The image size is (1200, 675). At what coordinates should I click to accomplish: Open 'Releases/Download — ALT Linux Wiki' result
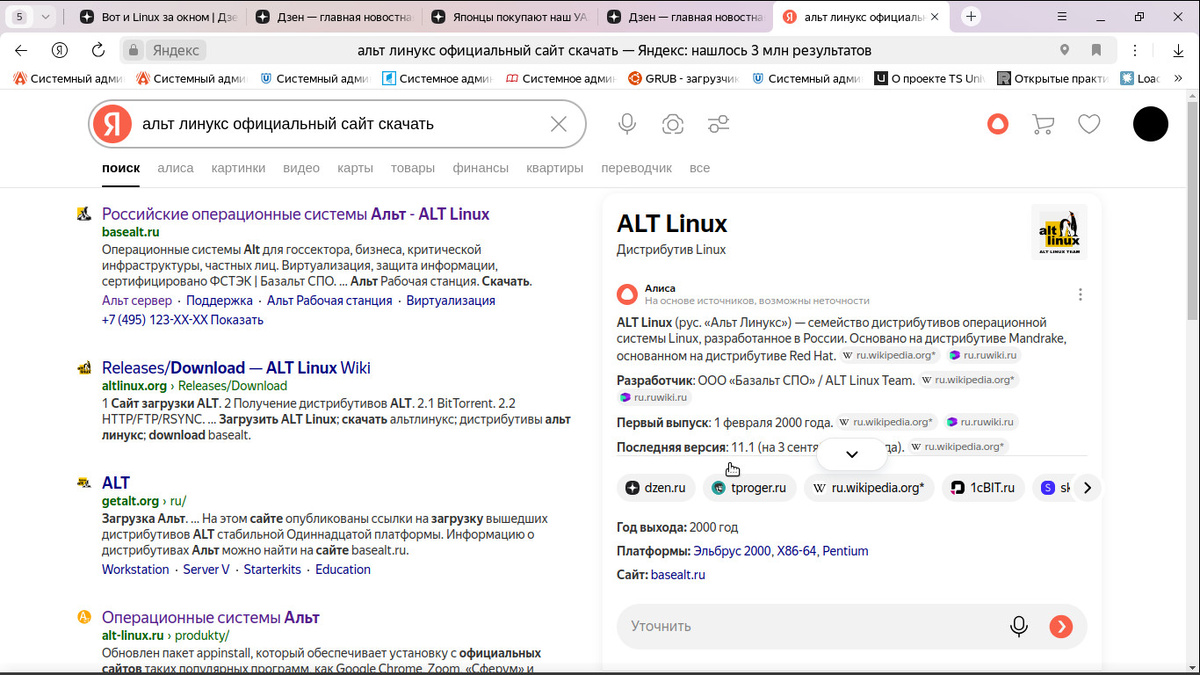(x=236, y=368)
